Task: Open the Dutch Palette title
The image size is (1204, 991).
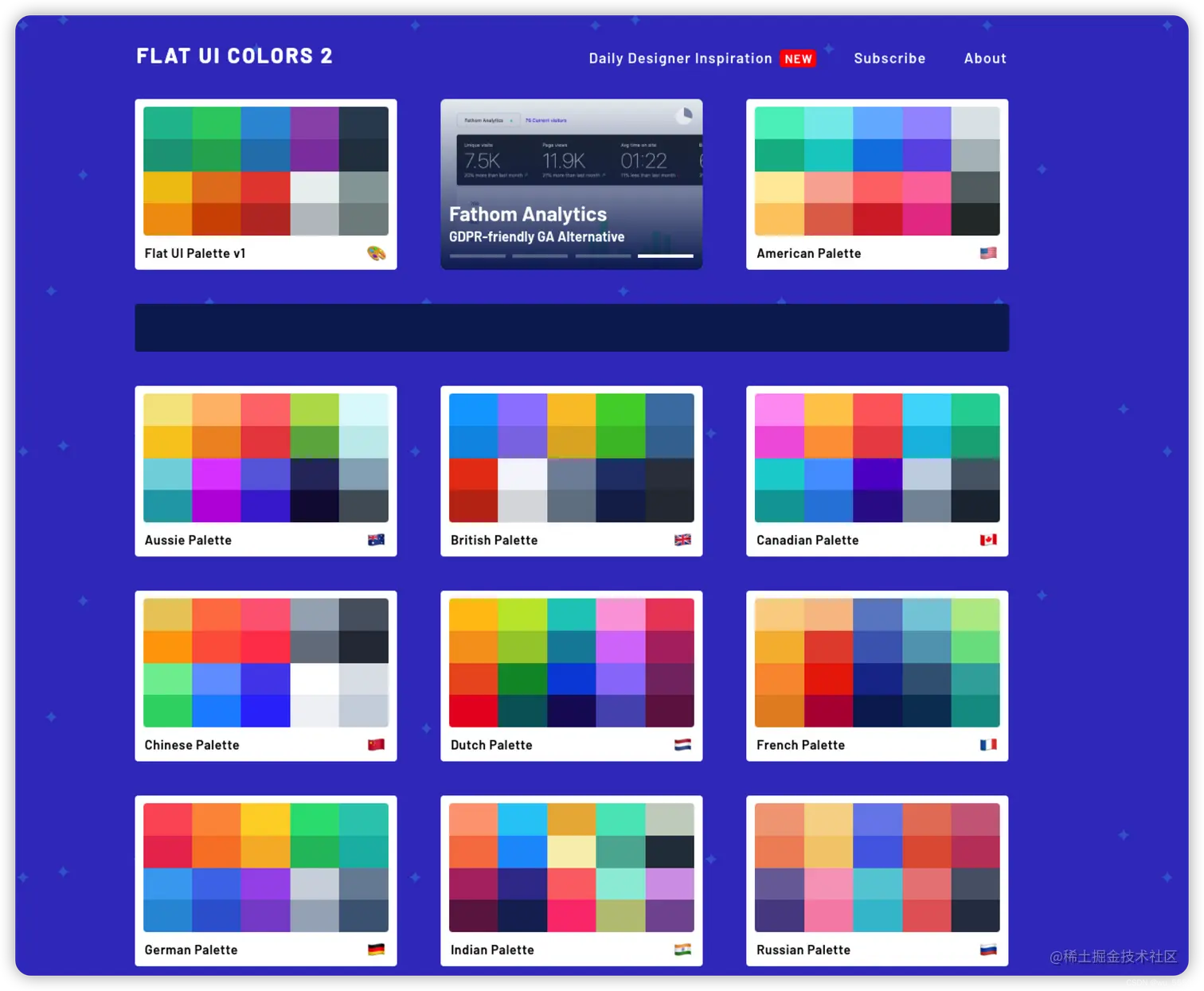Action: click(x=491, y=745)
